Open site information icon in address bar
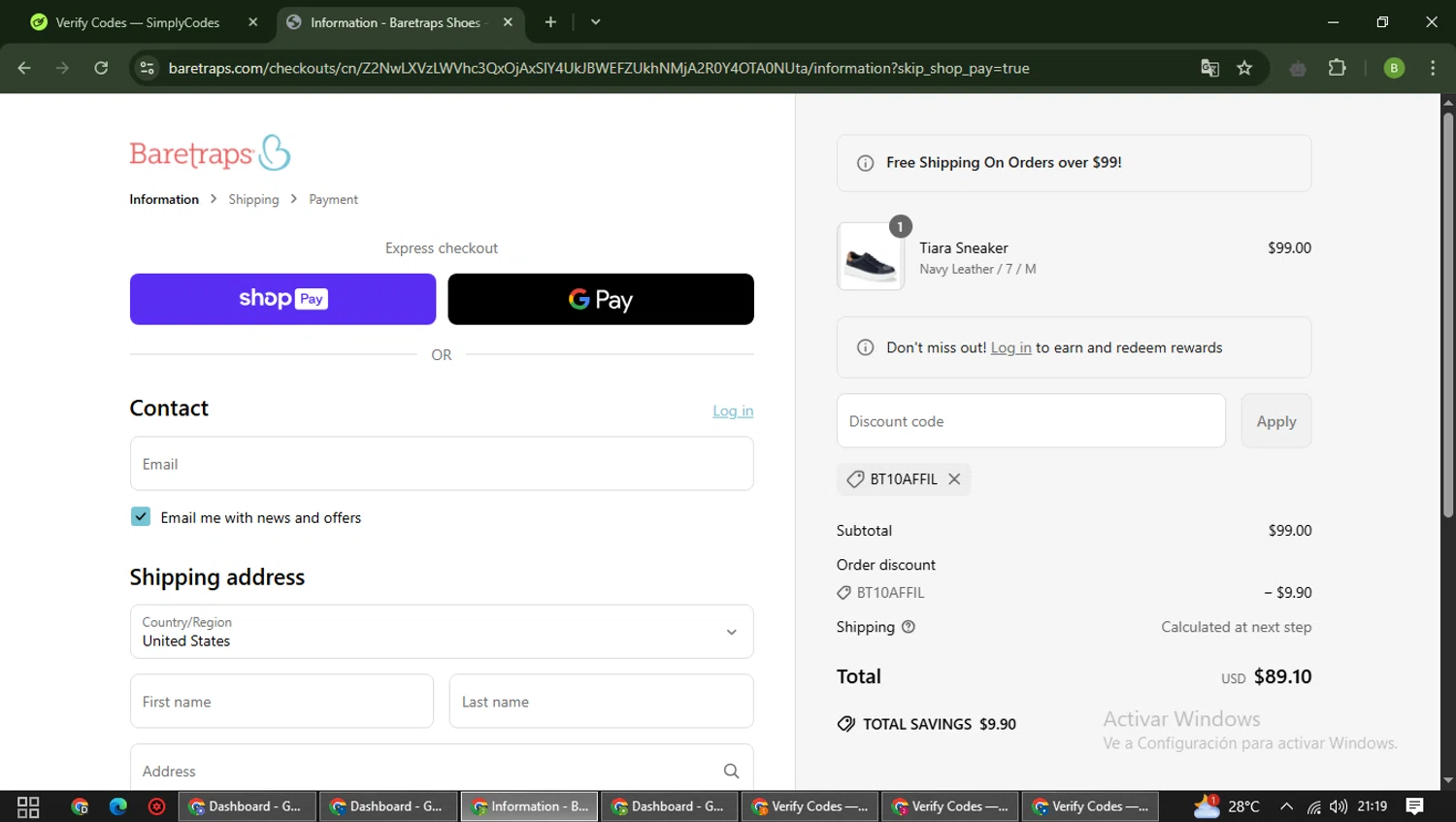This screenshot has height=822, width=1456. click(148, 68)
